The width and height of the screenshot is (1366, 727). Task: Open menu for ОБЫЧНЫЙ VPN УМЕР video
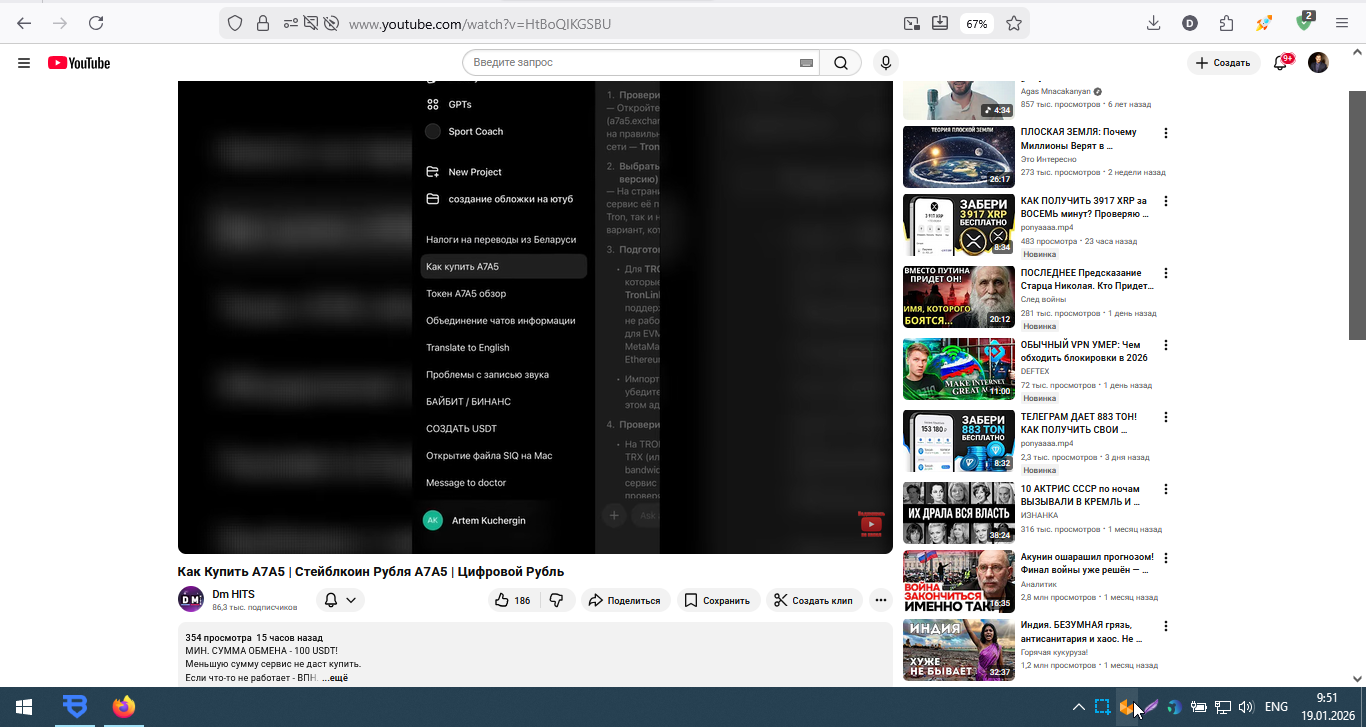click(x=1166, y=345)
